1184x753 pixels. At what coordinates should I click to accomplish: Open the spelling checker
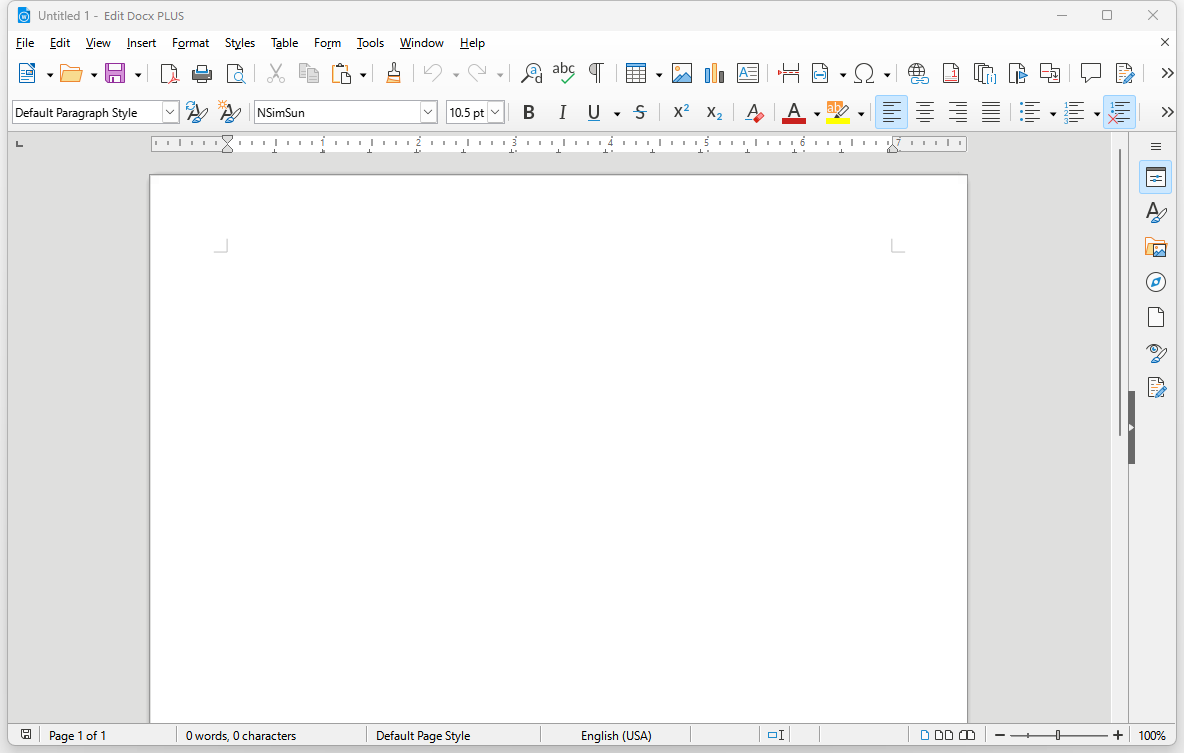(563, 73)
